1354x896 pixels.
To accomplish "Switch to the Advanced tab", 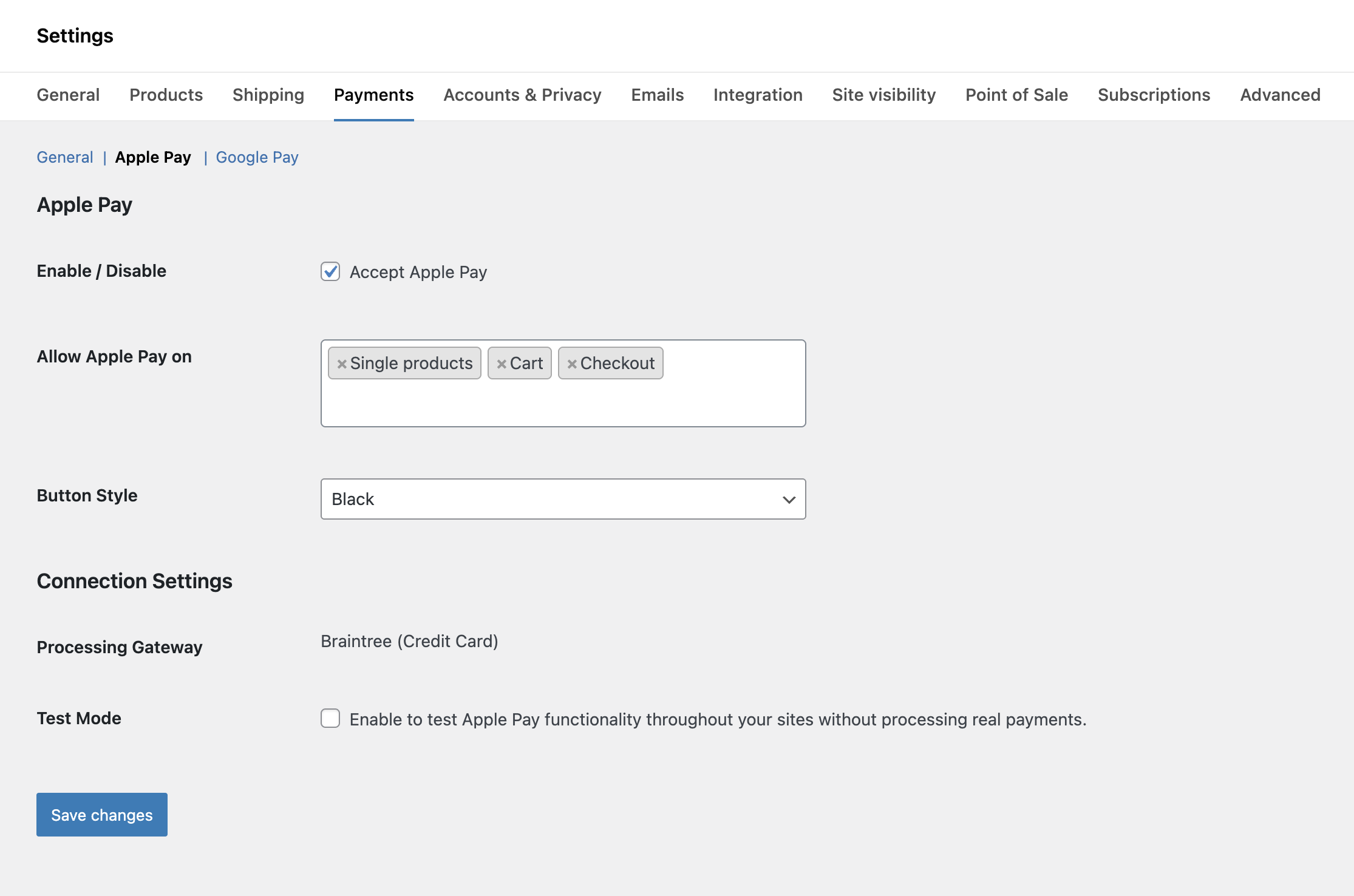I will (1280, 95).
